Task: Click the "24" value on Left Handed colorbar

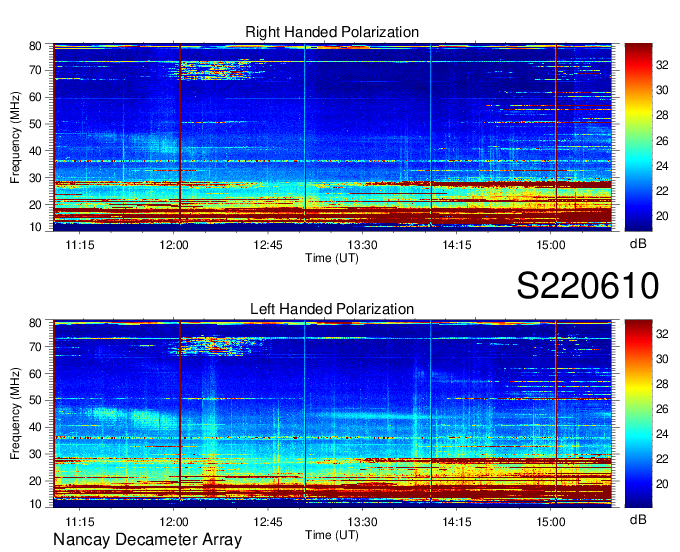Action: [x=662, y=434]
